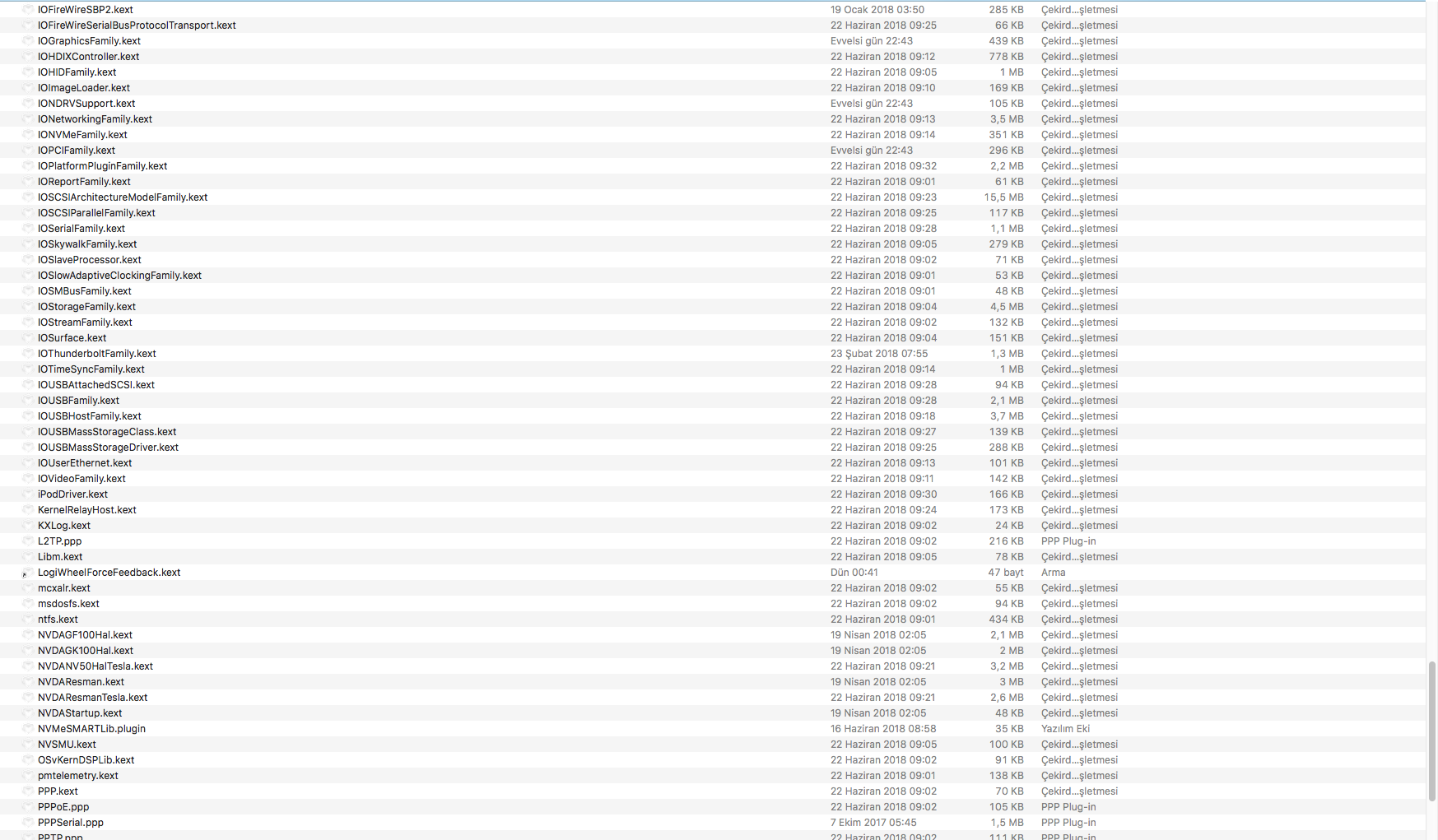The image size is (1438, 840).
Task: Click the 47 bayt size of LogiWheelForceFeedback
Action: click(x=1005, y=573)
